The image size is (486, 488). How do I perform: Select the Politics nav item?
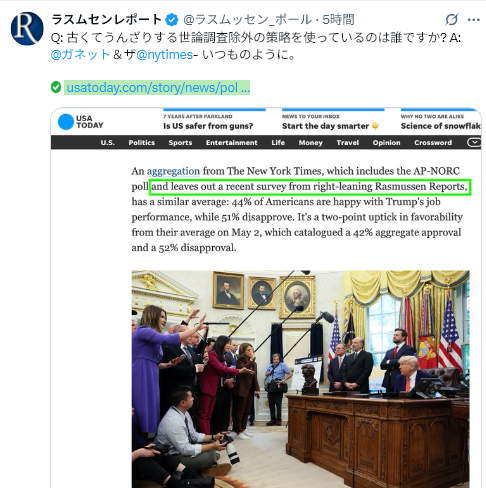click(142, 143)
